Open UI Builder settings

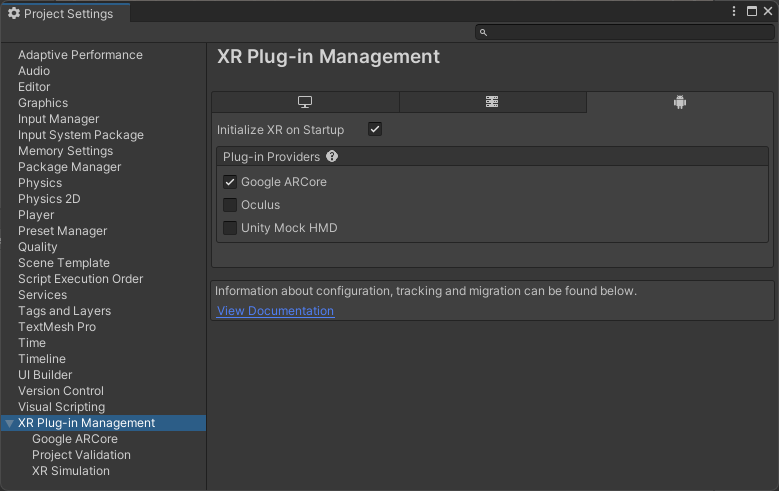pyautogui.click(x=45, y=375)
